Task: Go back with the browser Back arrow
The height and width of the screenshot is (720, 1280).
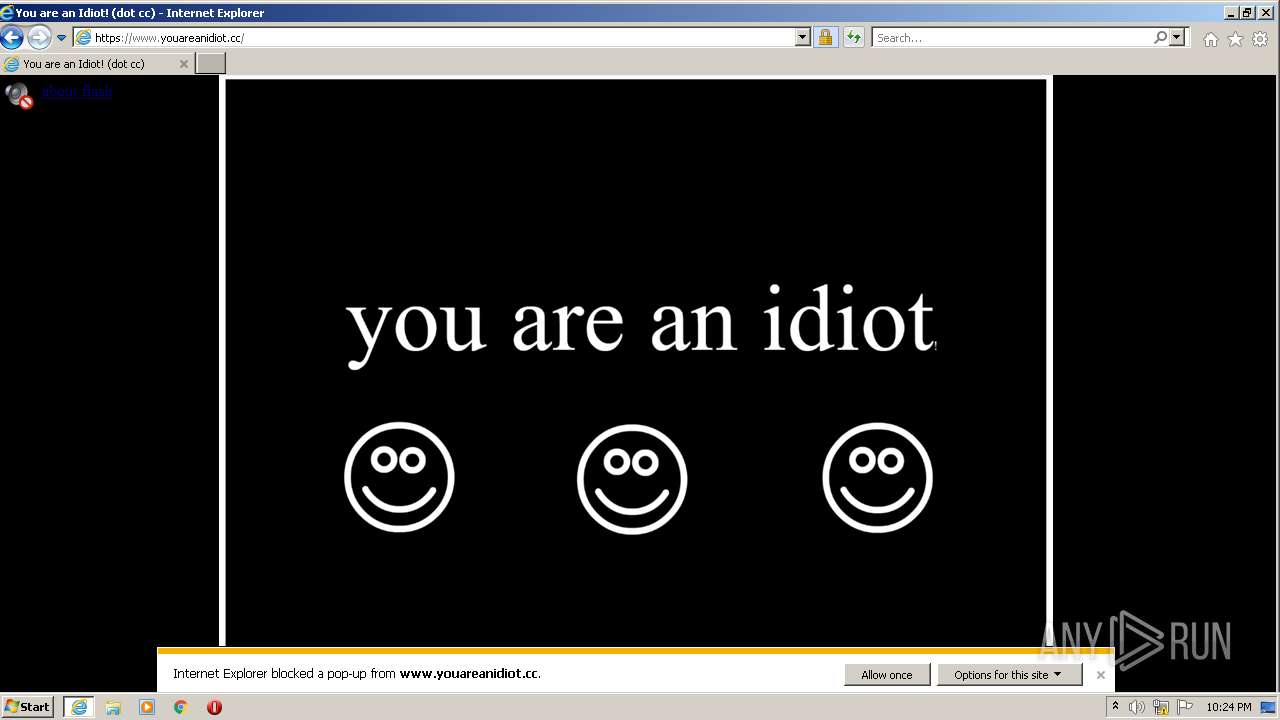Action: (12, 38)
